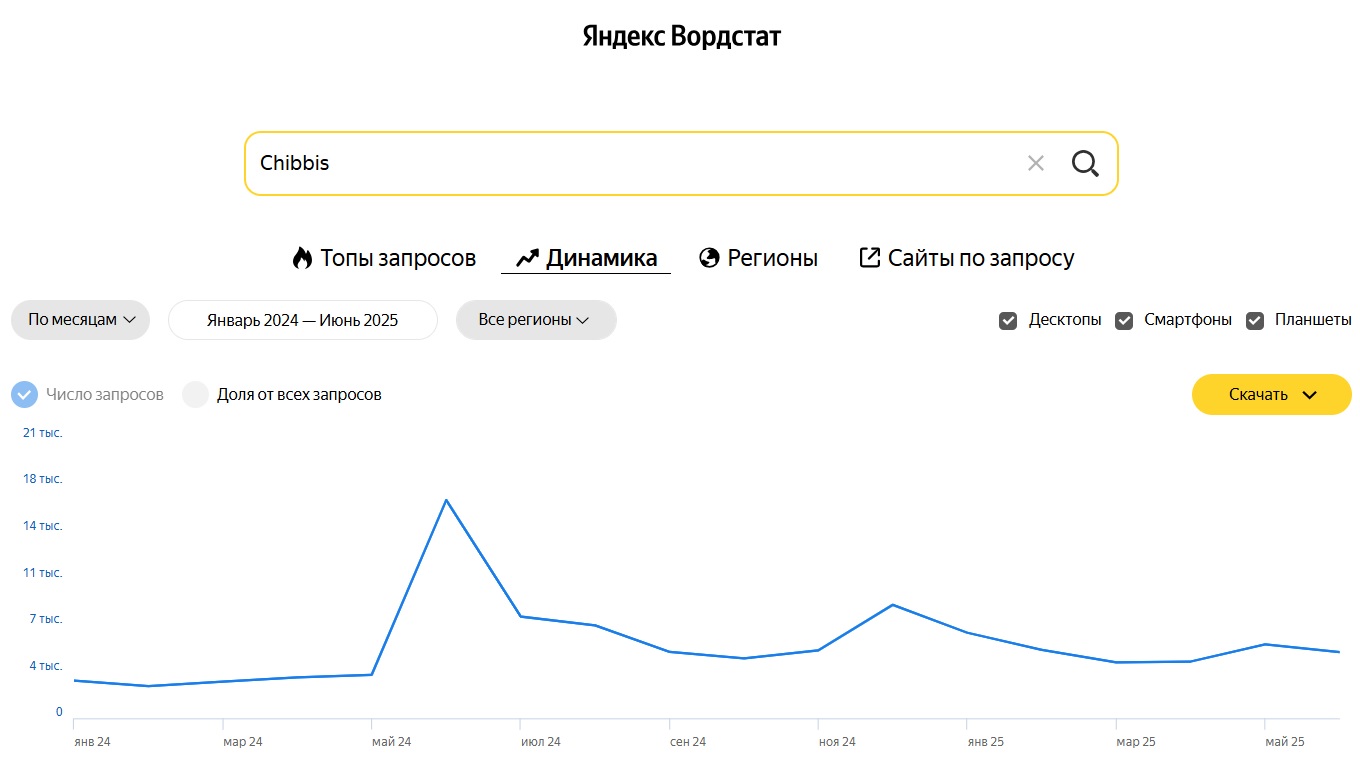The width and height of the screenshot is (1360, 759).
Task: Click the май 25 axis label
Action: click(x=1285, y=742)
